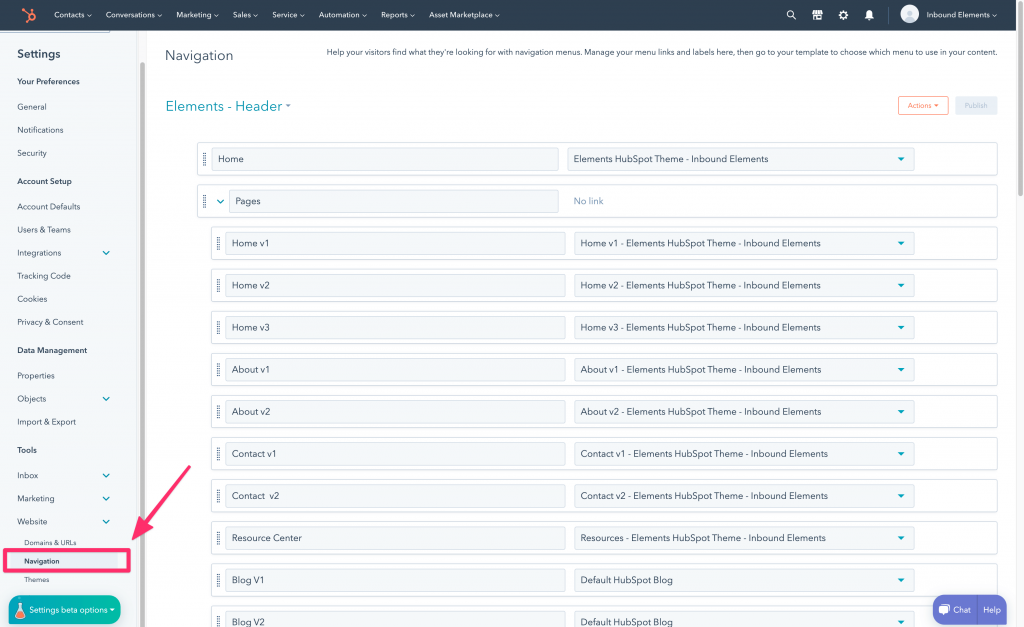Viewport: 1024px width, 627px height.
Task: Open Themes under Website
Action: click(x=37, y=580)
